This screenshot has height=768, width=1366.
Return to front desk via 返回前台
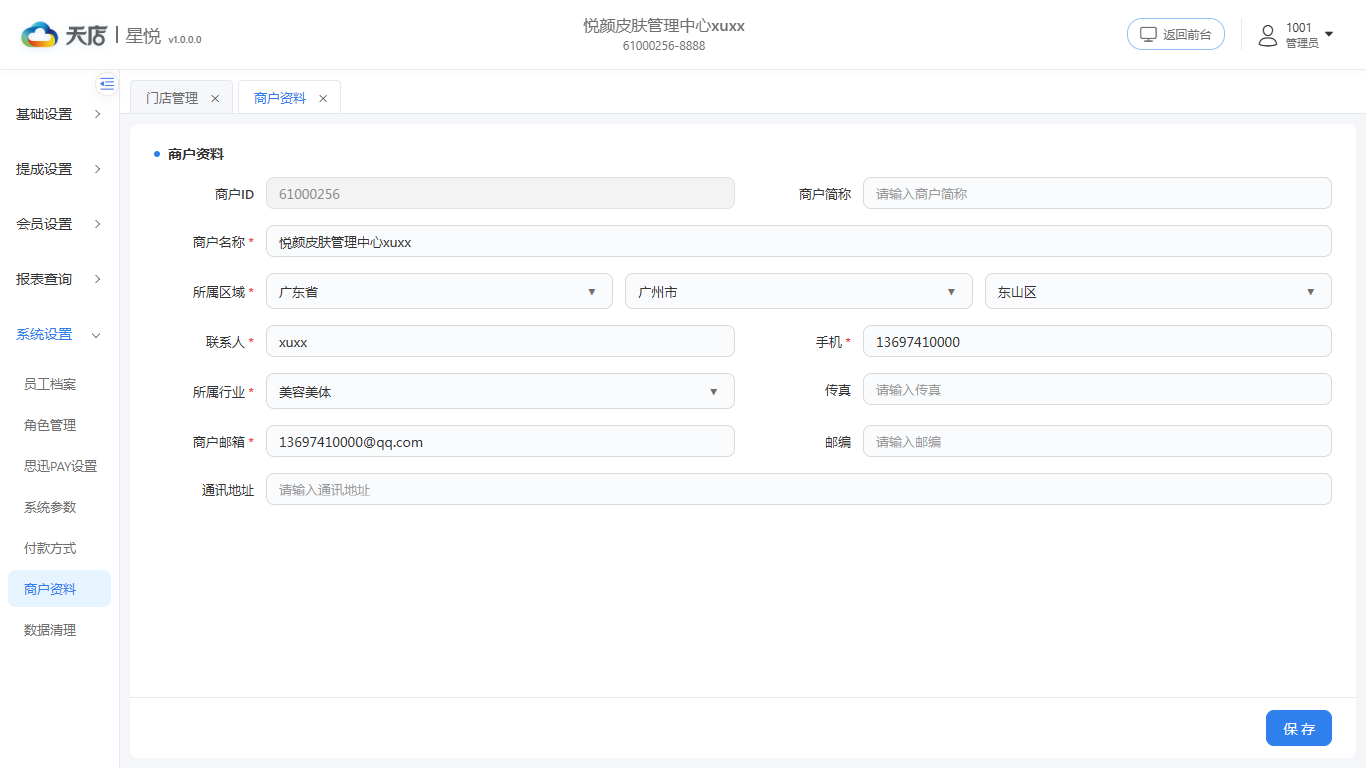(1176, 34)
